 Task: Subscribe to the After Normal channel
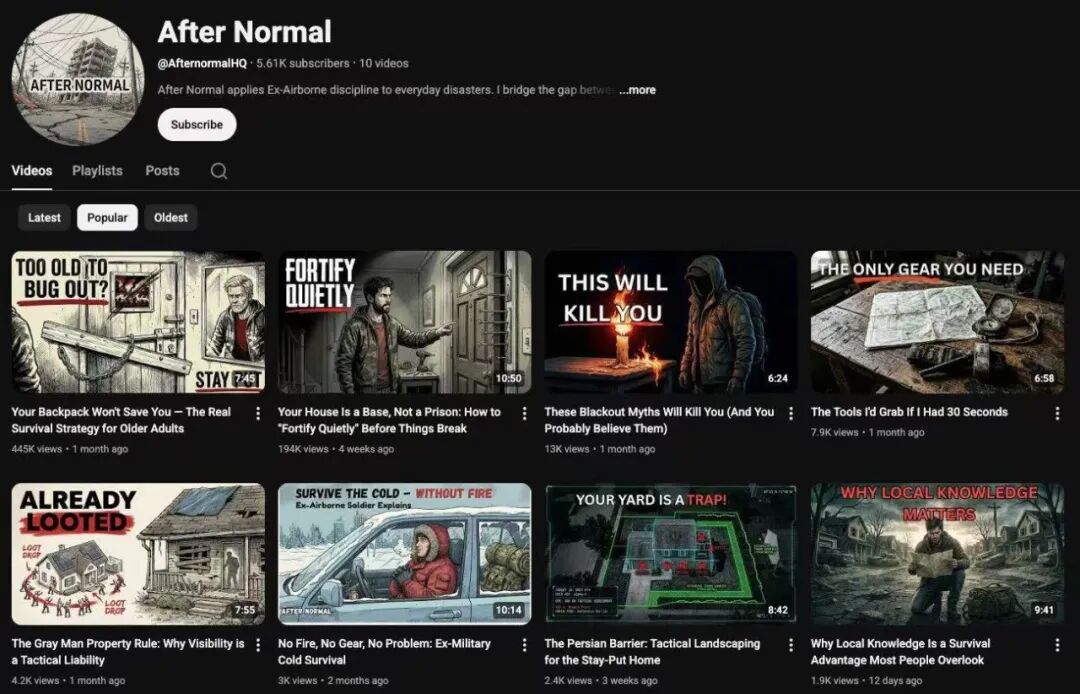(196, 124)
